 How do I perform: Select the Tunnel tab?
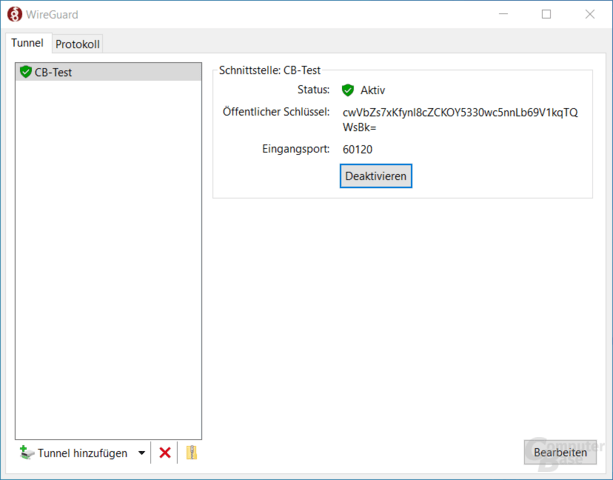27,43
